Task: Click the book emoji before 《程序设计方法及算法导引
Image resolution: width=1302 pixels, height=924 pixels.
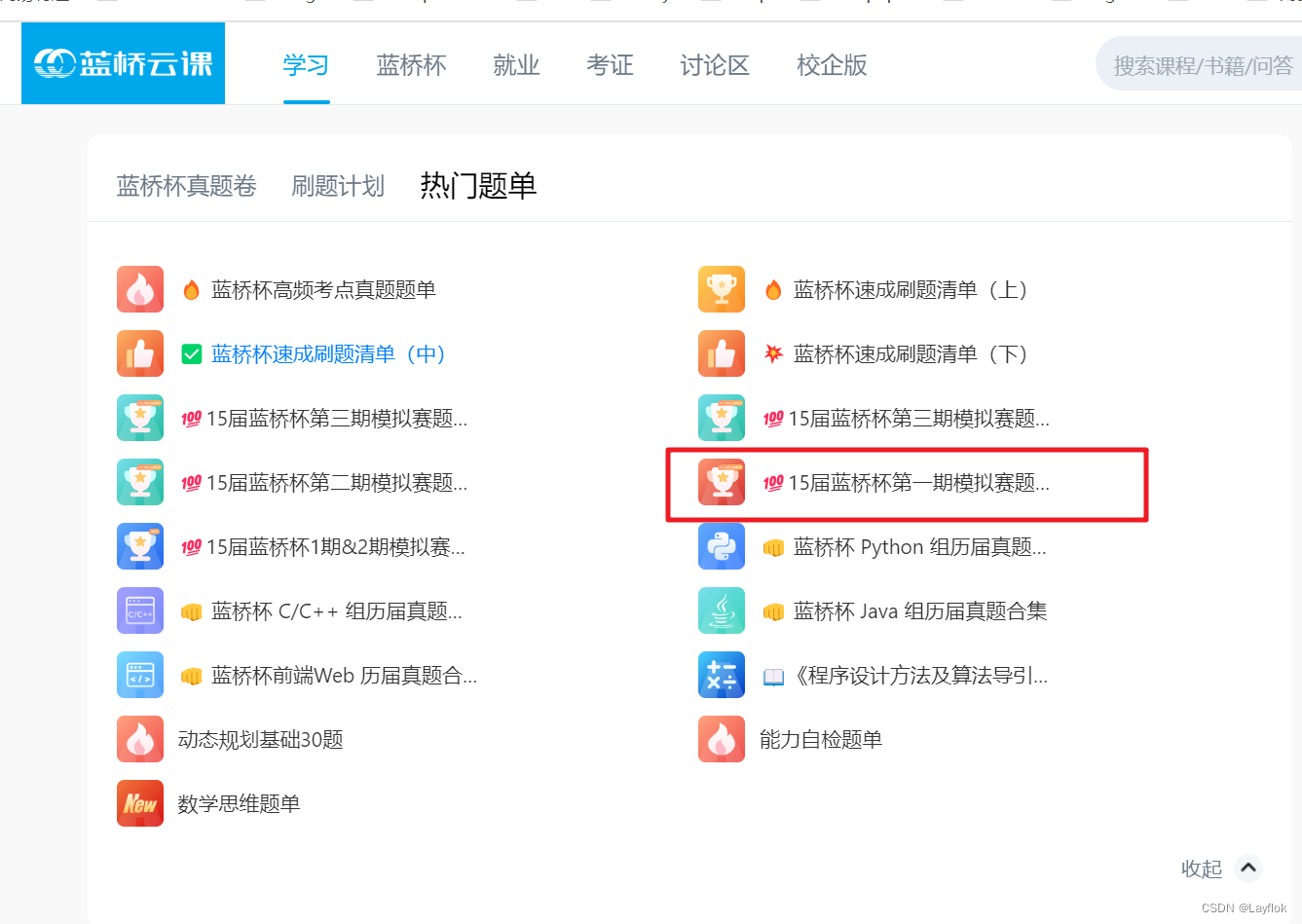Action: [773, 677]
